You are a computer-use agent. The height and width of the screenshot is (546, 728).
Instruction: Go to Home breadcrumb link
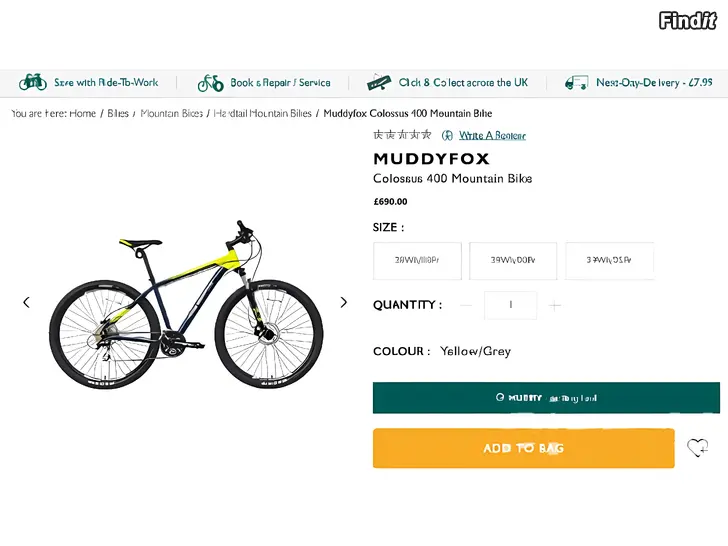83,113
